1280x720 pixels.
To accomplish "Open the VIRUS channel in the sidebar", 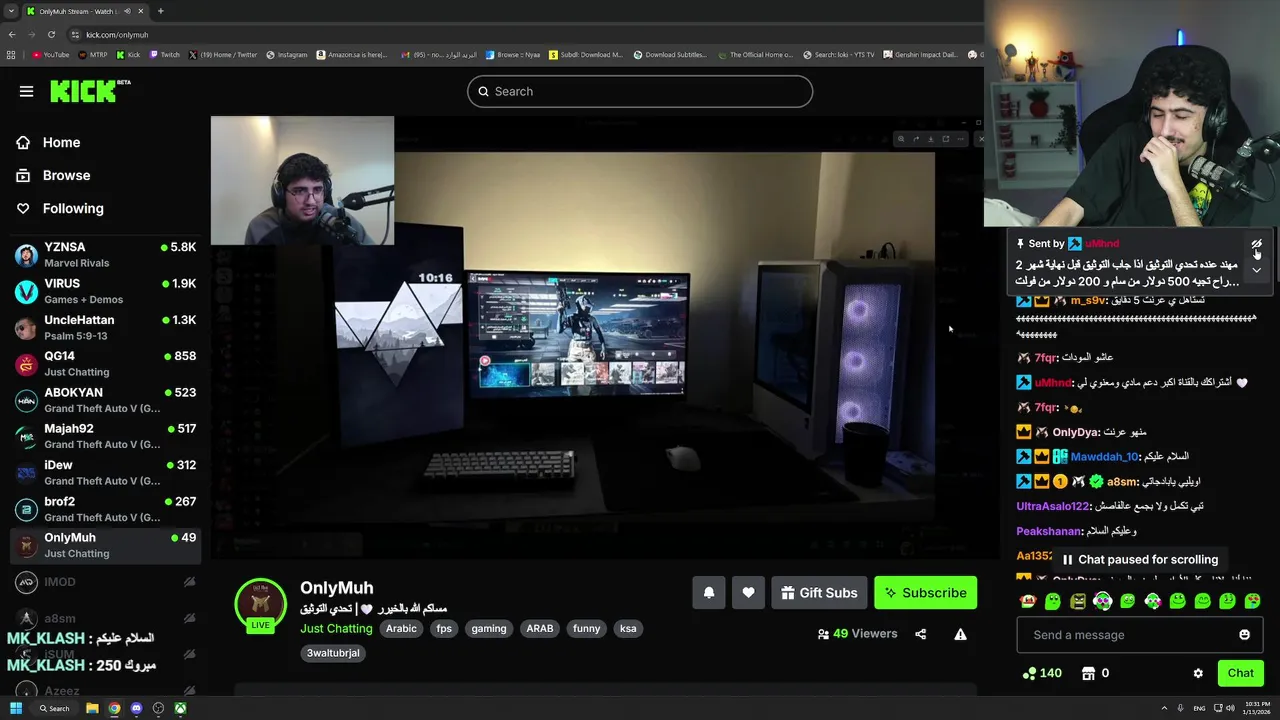I will pos(105,291).
